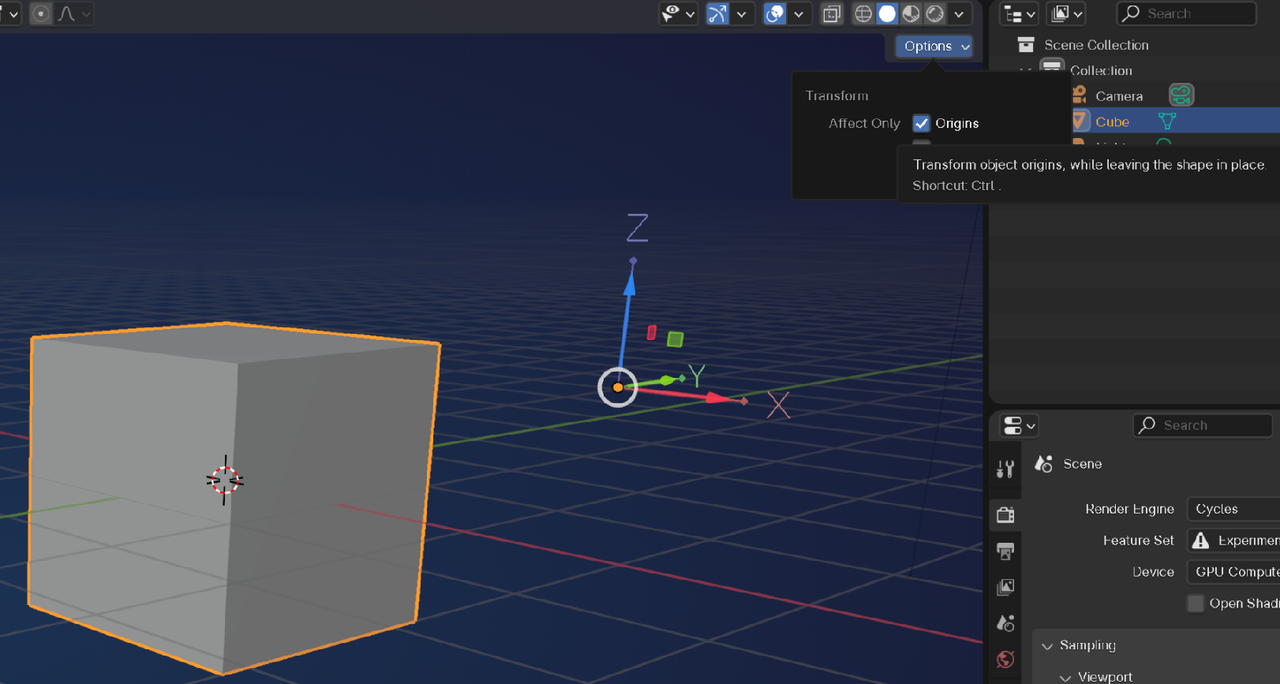Toggle proportional editing button
The height and width of the screenshot is (684, 1280).
click(41, 14)
